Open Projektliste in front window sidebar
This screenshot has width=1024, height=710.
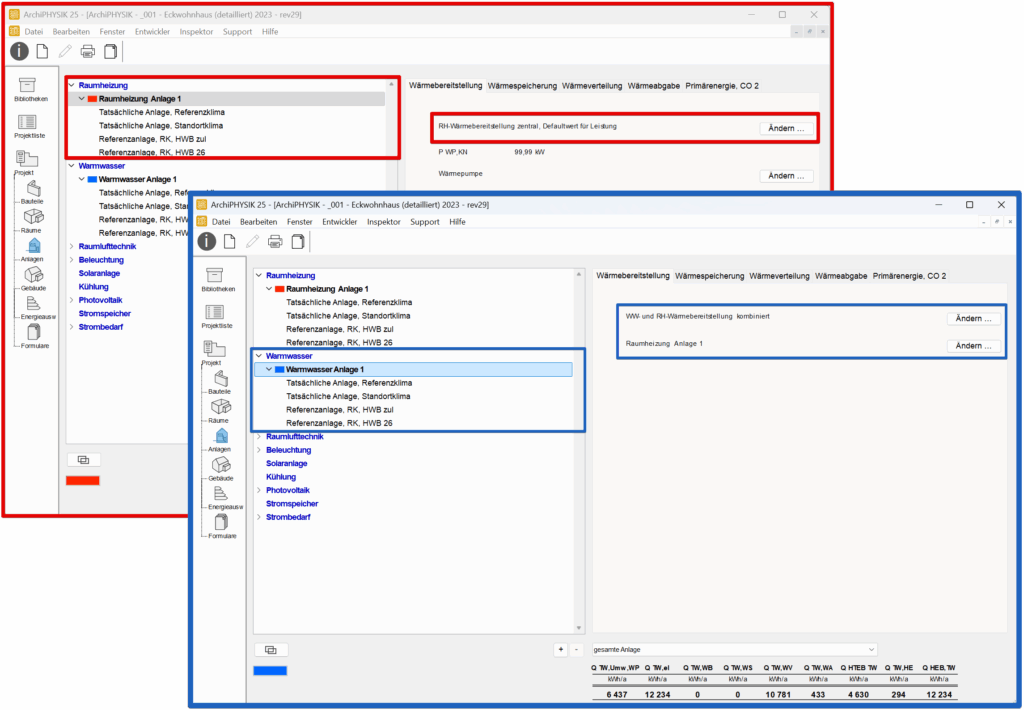[x=217, y=316]
